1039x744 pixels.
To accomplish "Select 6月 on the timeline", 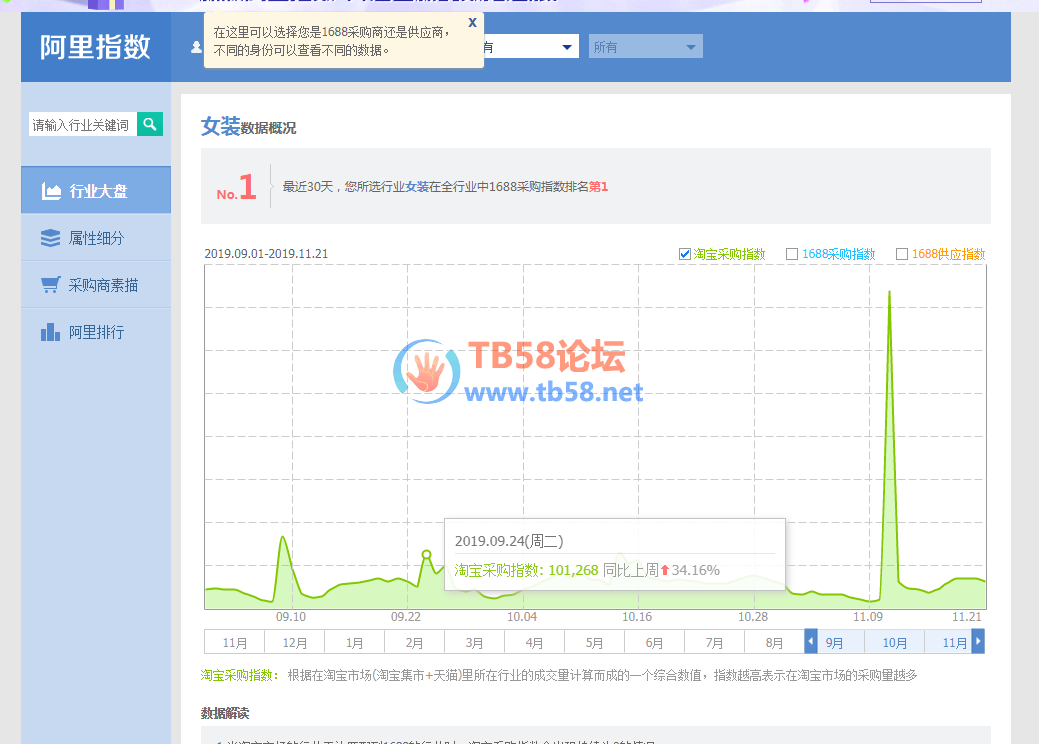I will 654,643.
